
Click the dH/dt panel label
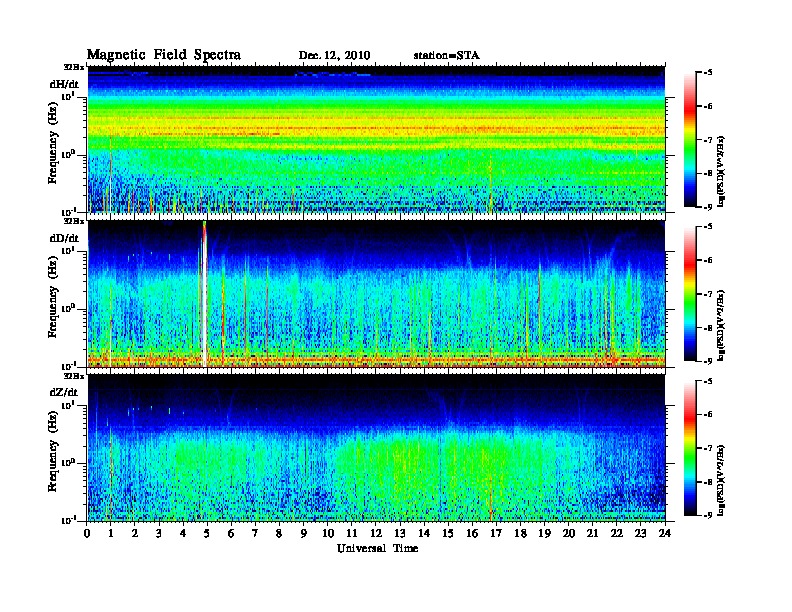64,84
